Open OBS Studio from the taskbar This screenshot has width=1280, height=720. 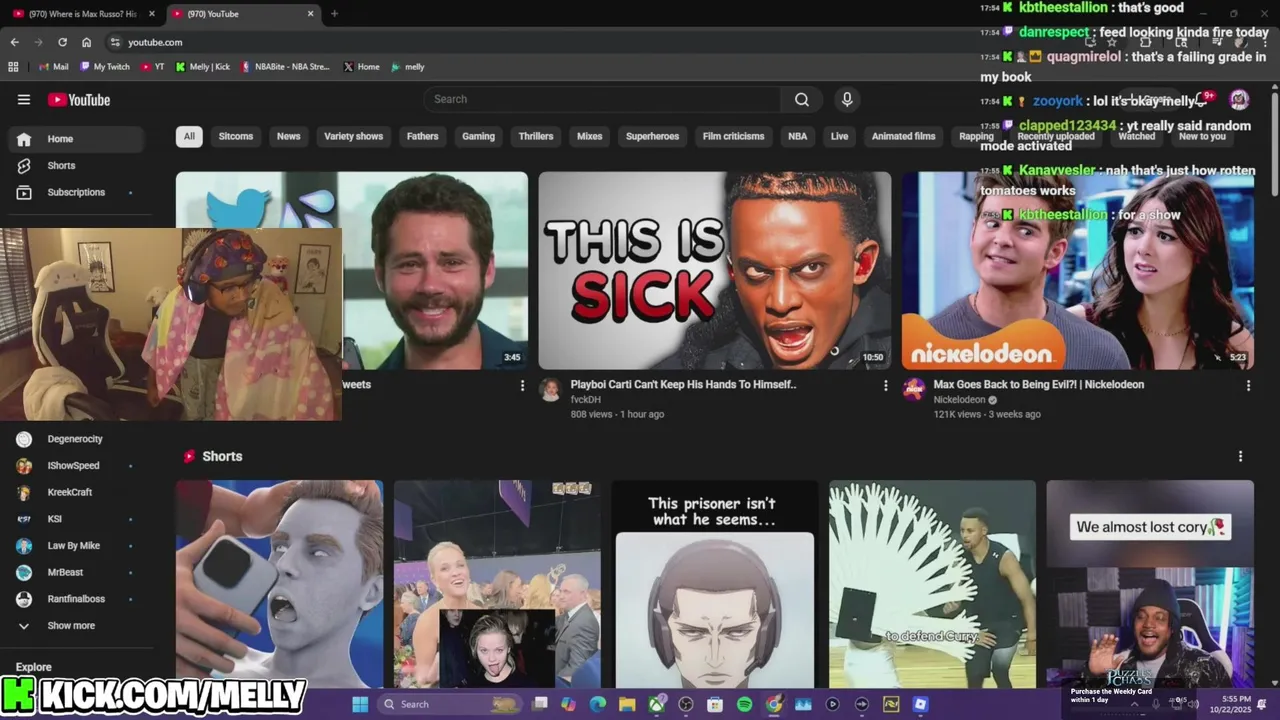686,704
